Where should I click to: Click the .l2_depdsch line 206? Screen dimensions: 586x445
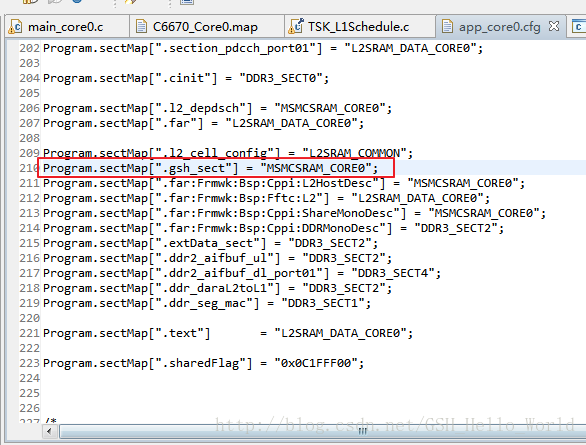[x=218, y=108]
